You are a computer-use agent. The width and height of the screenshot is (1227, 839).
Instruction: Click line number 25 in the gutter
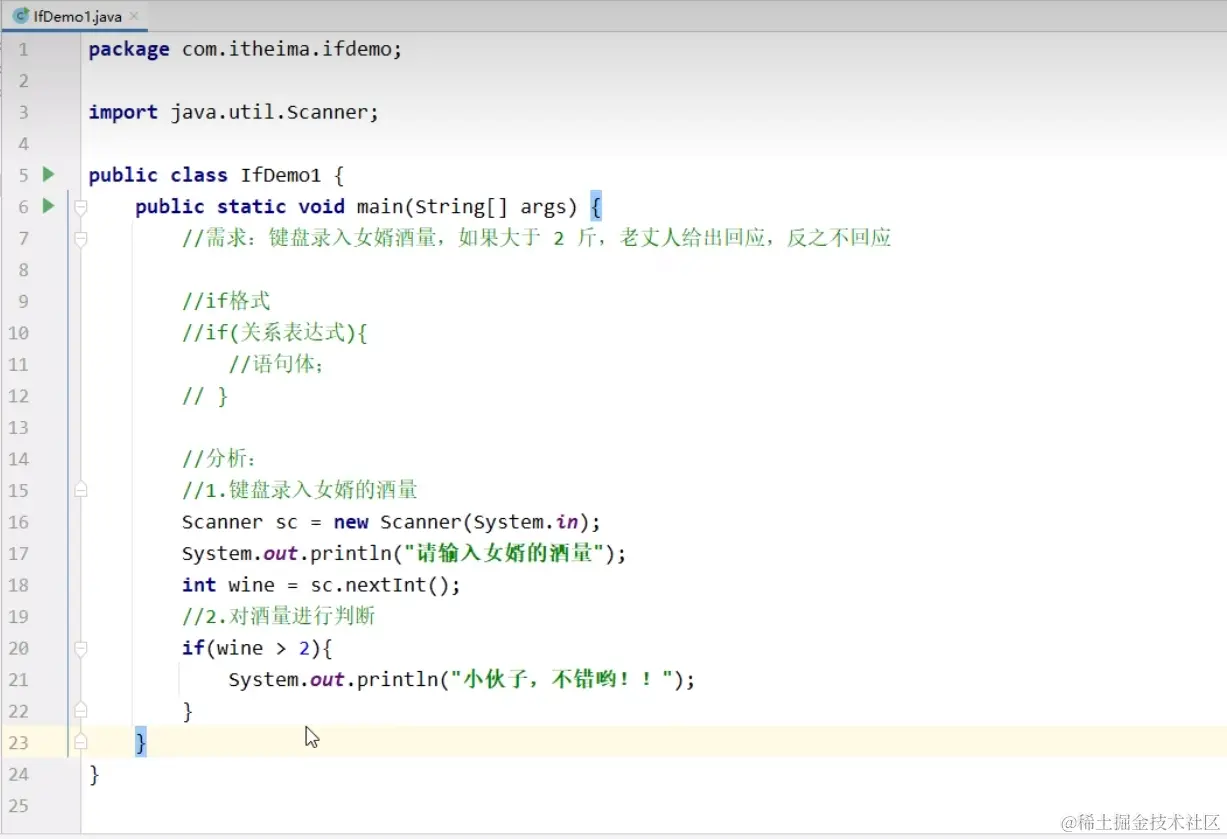(x=18, y=805)
